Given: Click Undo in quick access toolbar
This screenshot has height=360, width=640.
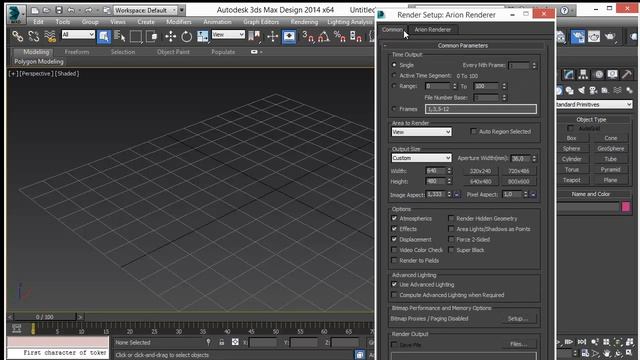Looking at the screenshot, I should point(71,10).
